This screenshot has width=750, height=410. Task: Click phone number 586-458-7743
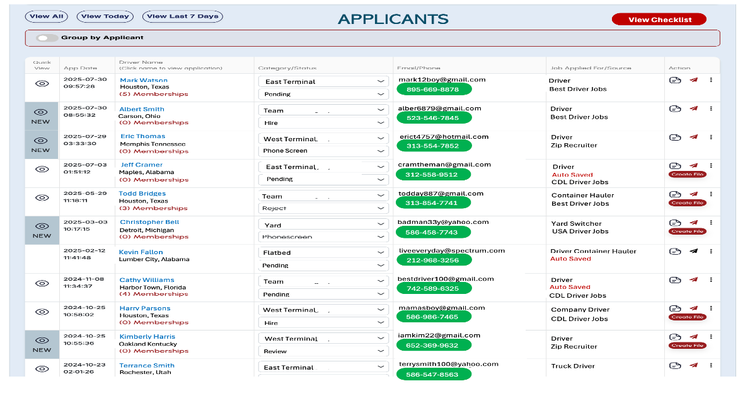(x=433, y=233)
